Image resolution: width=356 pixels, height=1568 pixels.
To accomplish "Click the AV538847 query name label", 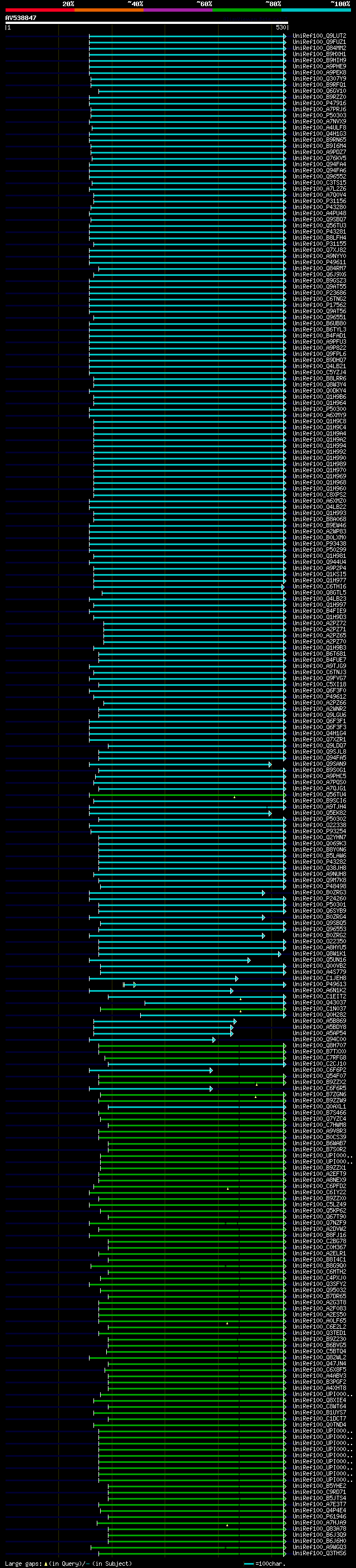I will pos(21,18).
